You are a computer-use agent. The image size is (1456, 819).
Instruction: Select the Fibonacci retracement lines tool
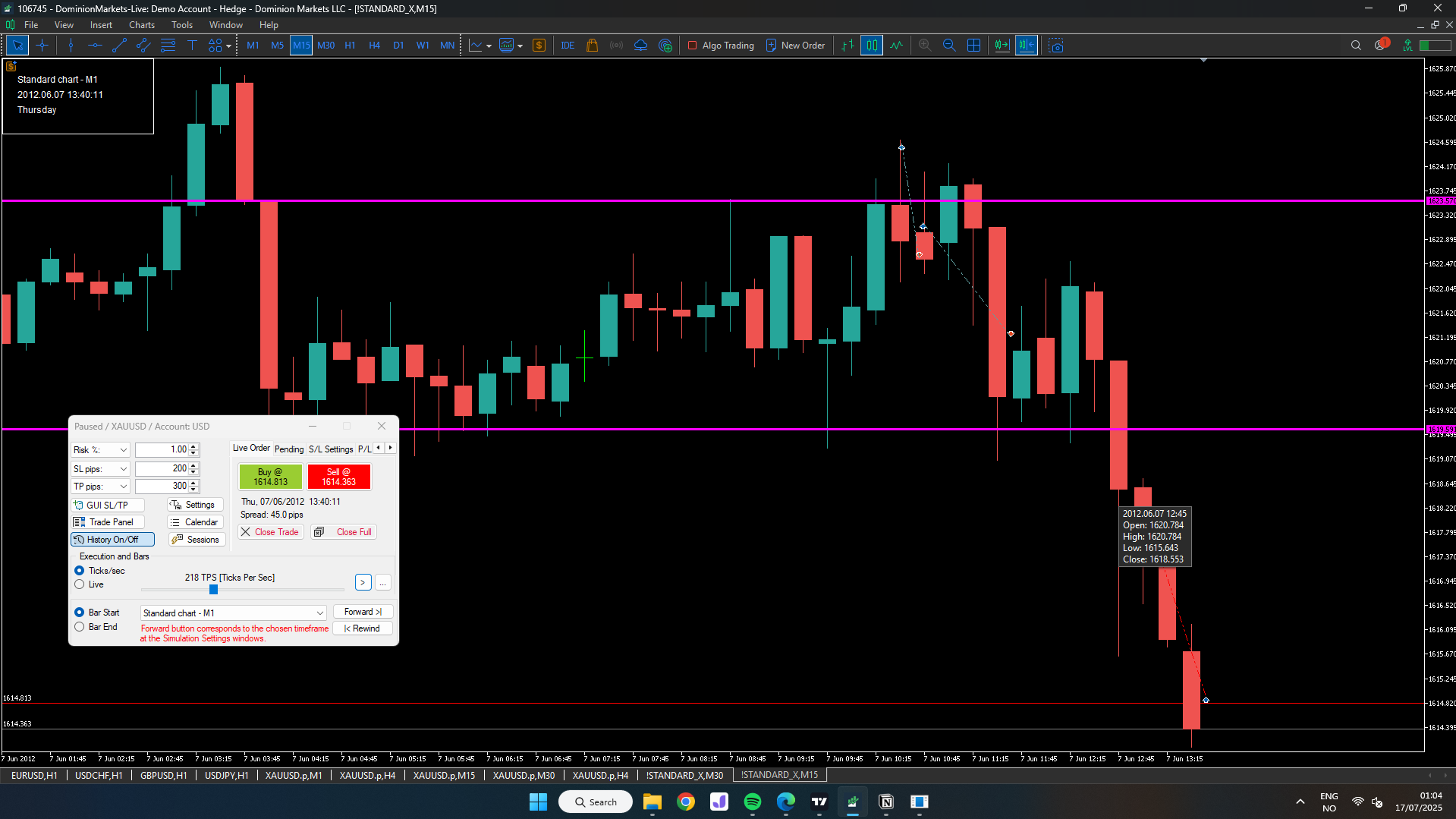(x=168, y=46)
